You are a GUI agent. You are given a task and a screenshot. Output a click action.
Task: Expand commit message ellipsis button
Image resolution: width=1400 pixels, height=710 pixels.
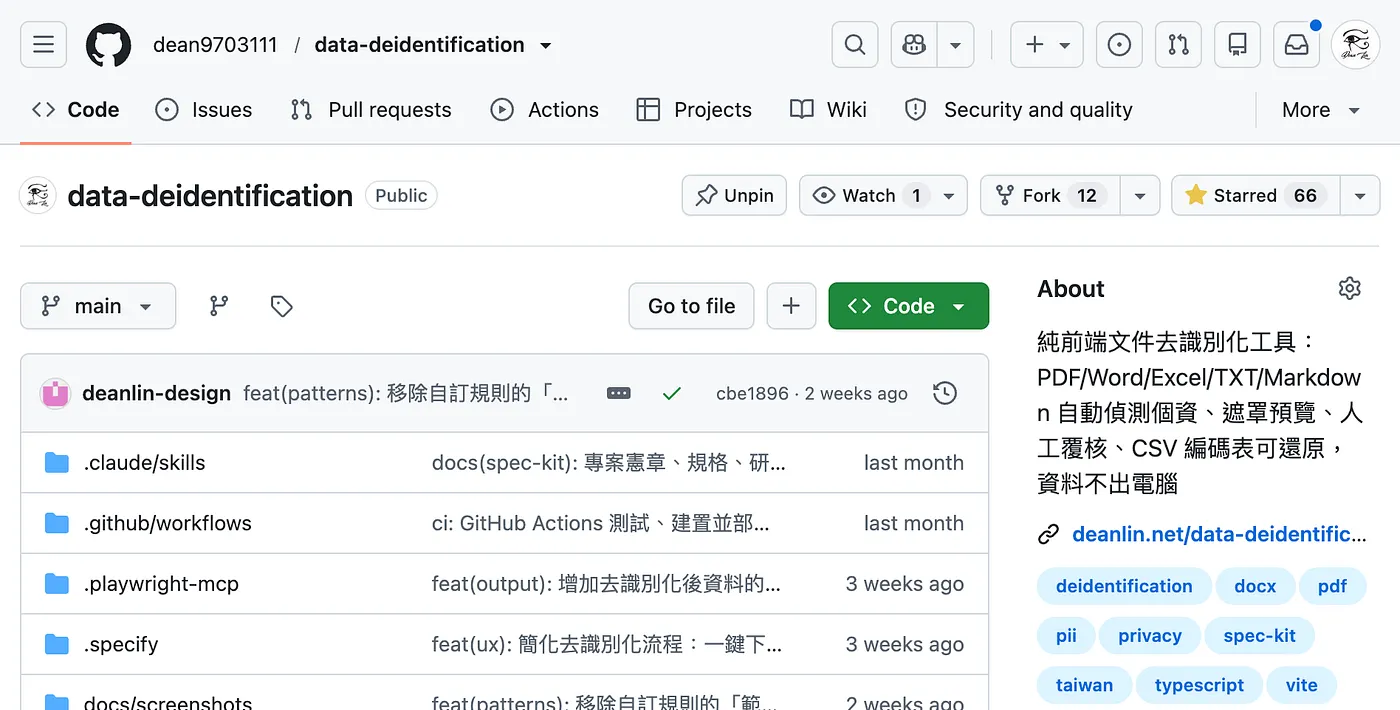coord(619,394)
